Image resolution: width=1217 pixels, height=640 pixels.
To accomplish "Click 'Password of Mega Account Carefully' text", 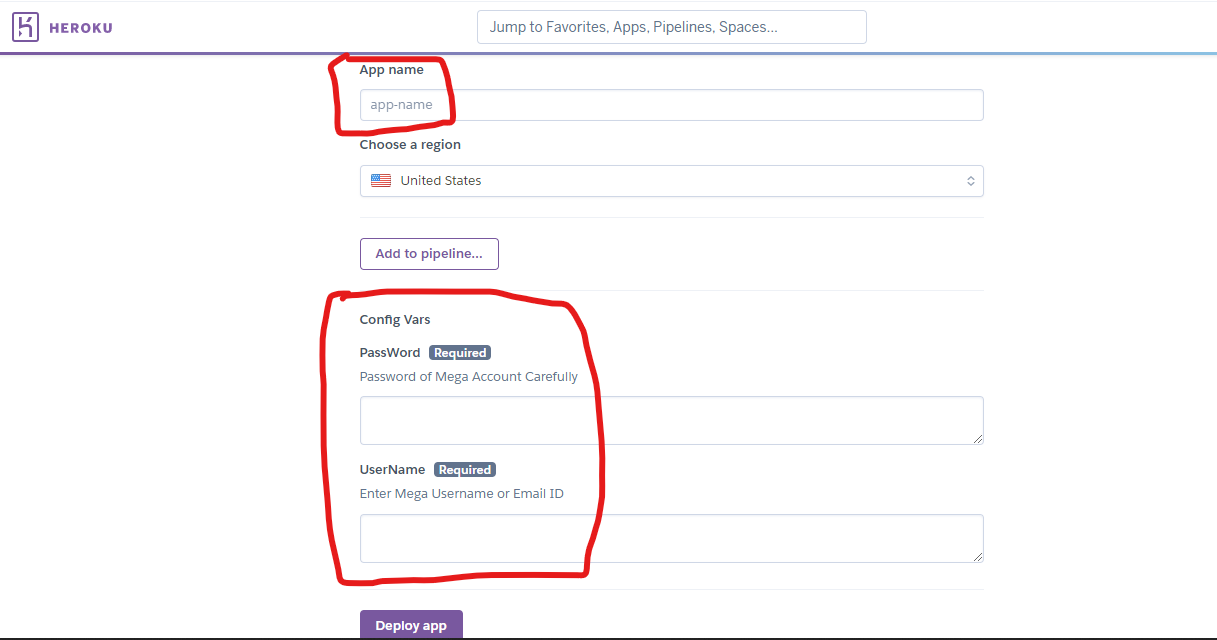I will click(x=469, y=377).
